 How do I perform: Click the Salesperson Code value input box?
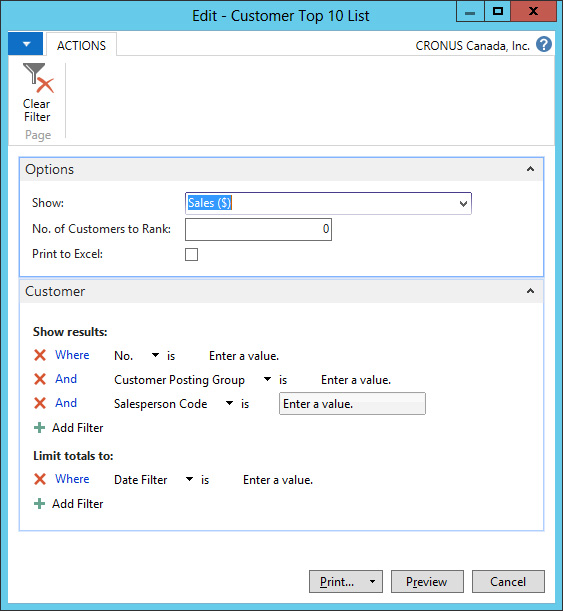(x=352, y=404)
